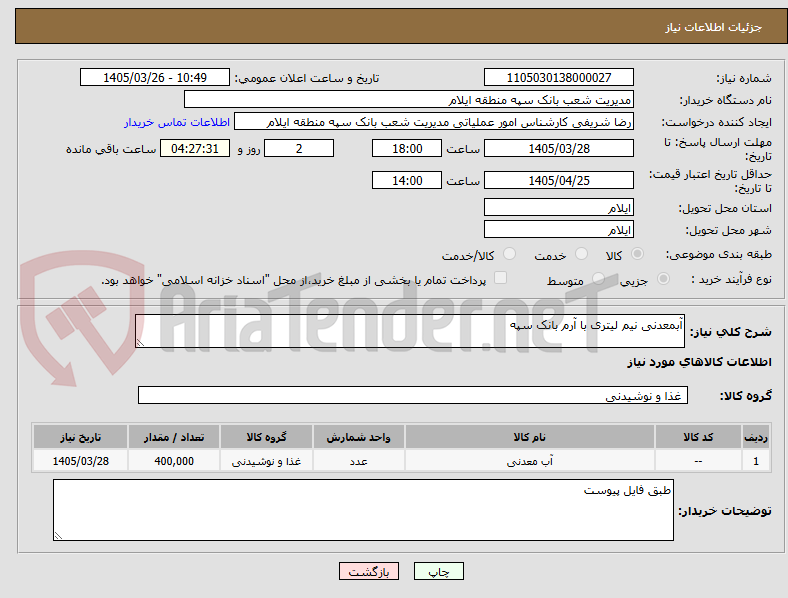The width and height of the screenshot is (788, 598).
Task: Click the buyer notes textarea resize handle
Action: 58,536
